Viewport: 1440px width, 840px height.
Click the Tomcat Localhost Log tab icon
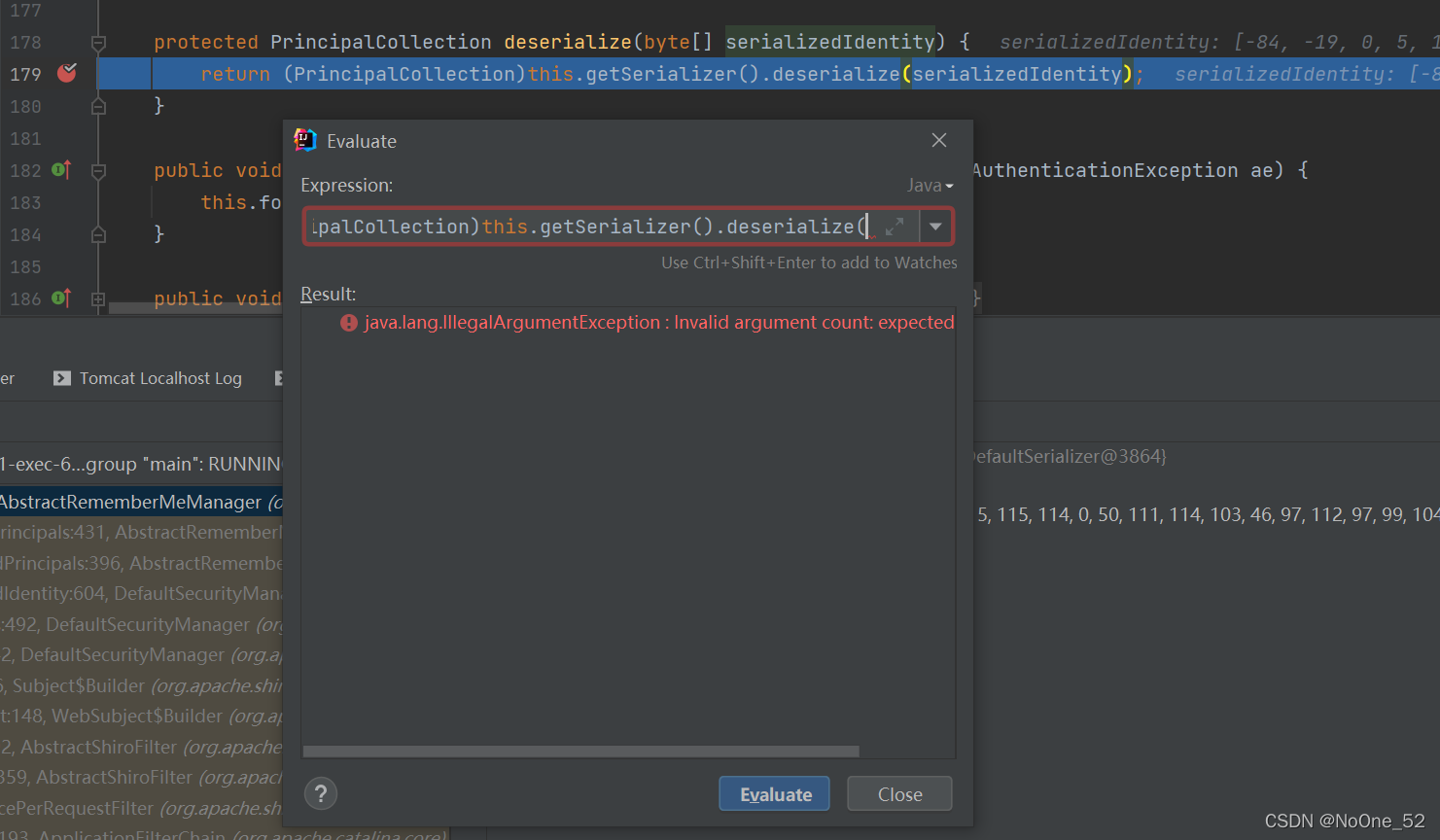point(62,378)
